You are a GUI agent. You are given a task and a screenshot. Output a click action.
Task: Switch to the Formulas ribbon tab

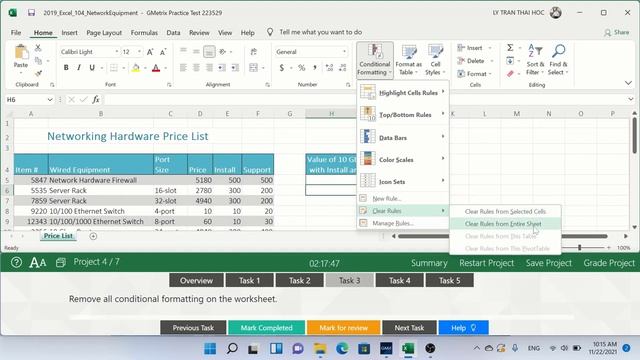144,32
